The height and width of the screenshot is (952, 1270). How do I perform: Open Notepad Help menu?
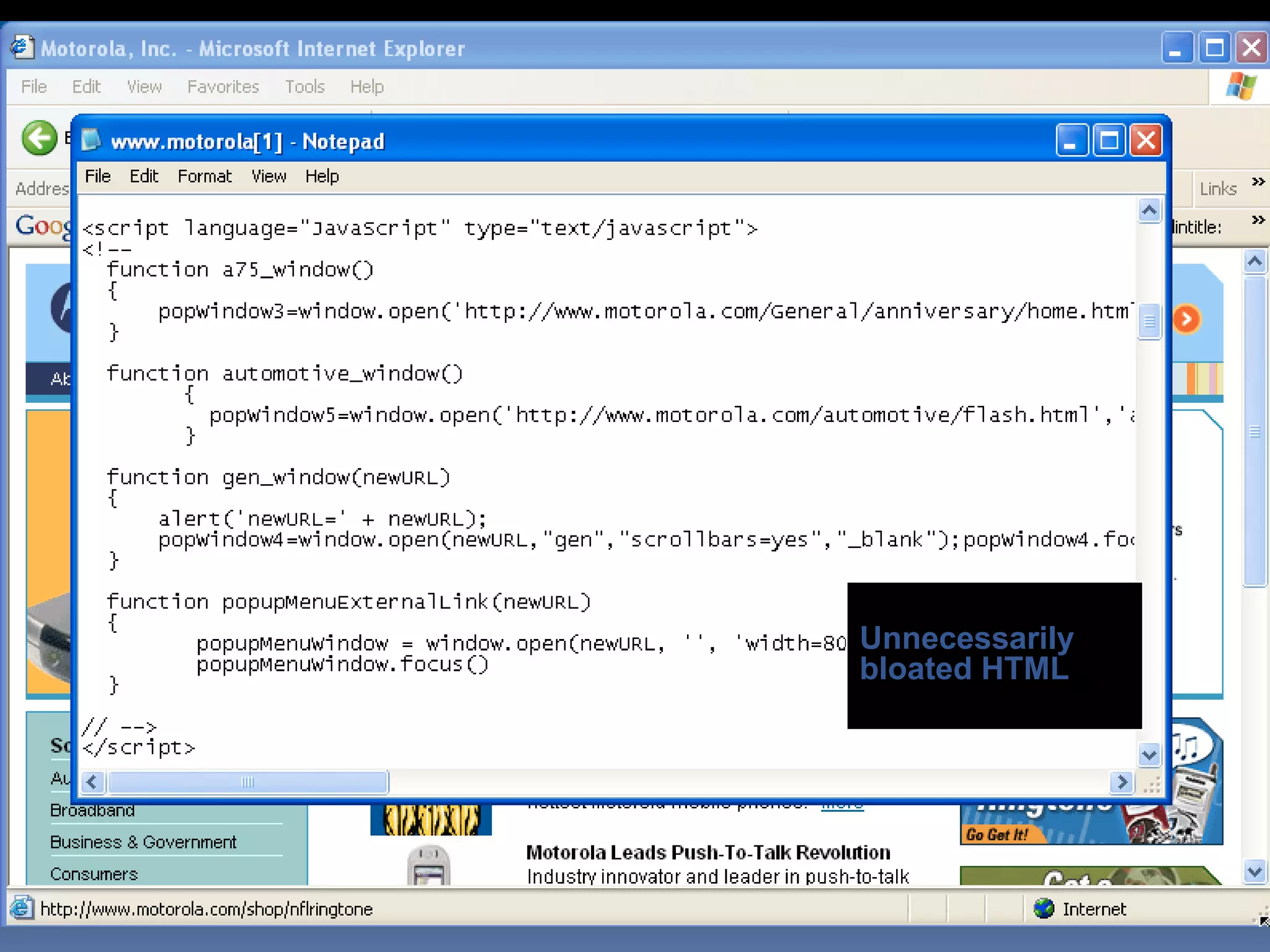322,177
